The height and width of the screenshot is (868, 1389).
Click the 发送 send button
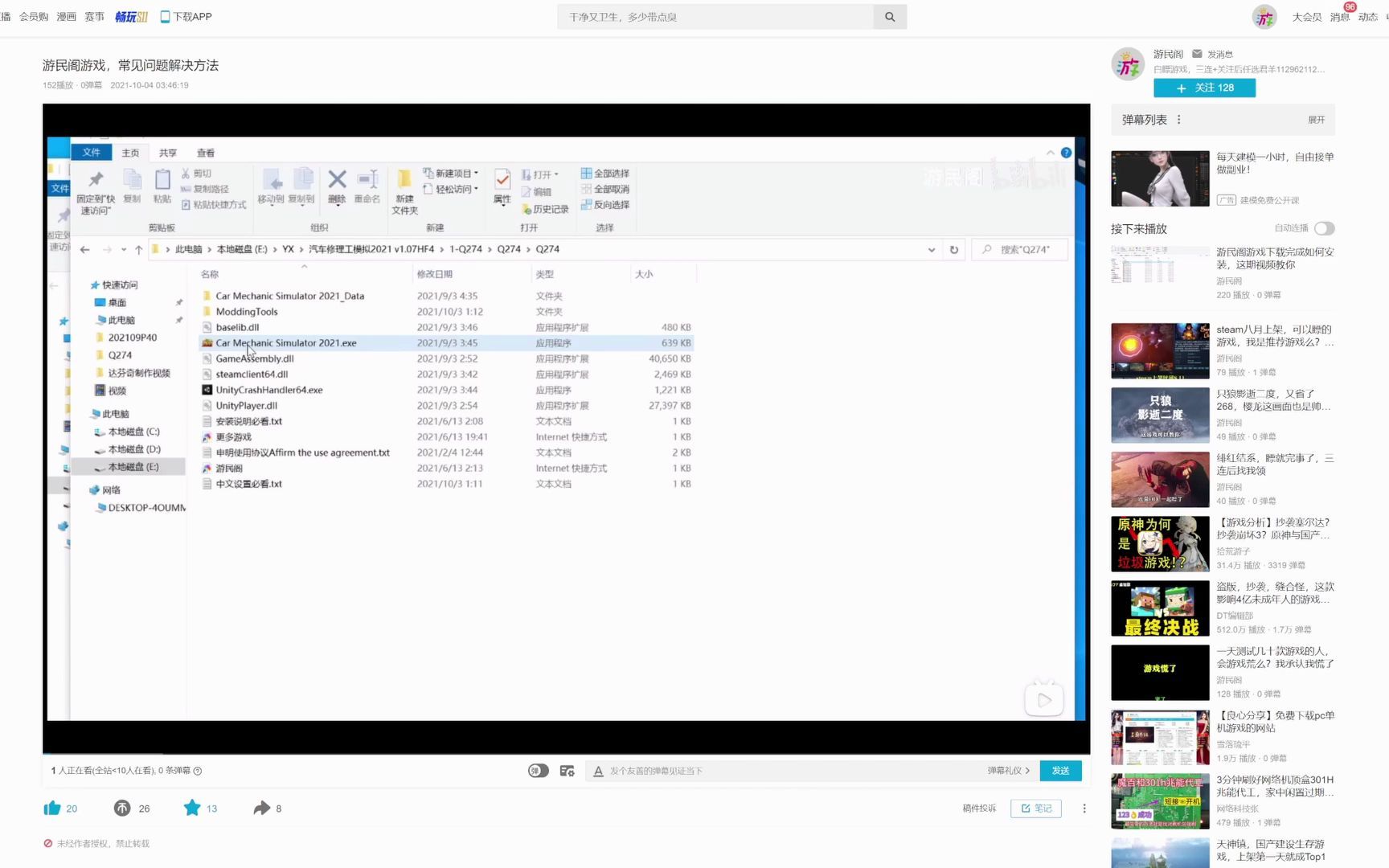click(x=1060, y=771)
